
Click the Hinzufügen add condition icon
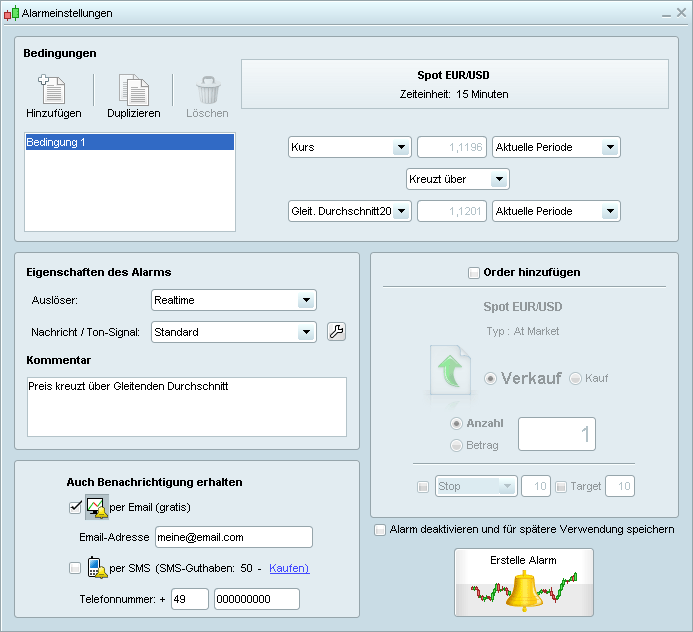pos(53,89)
